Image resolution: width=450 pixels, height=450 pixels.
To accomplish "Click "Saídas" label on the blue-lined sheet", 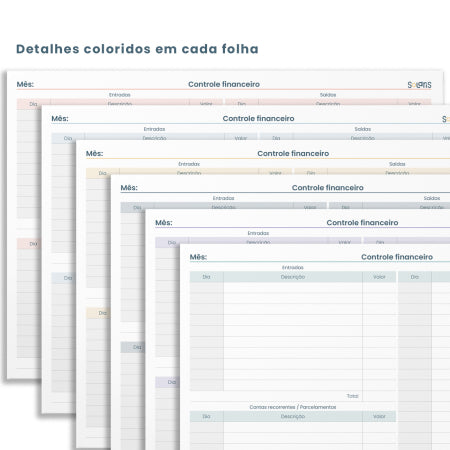I will click(x=363, y=129).
